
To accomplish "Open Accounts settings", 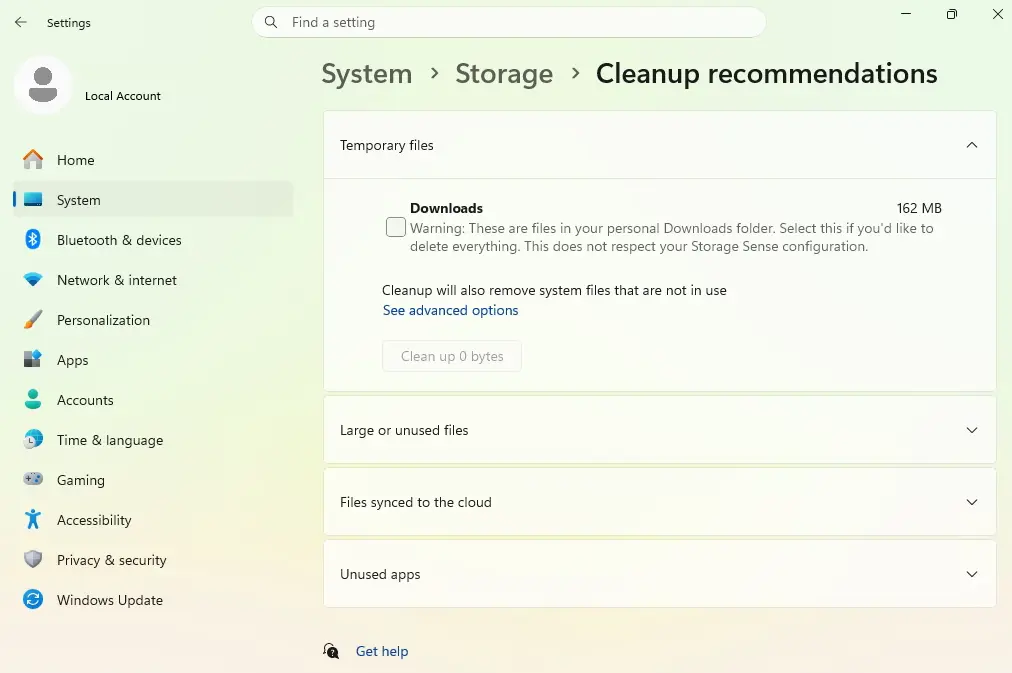I will coord(153,399).
